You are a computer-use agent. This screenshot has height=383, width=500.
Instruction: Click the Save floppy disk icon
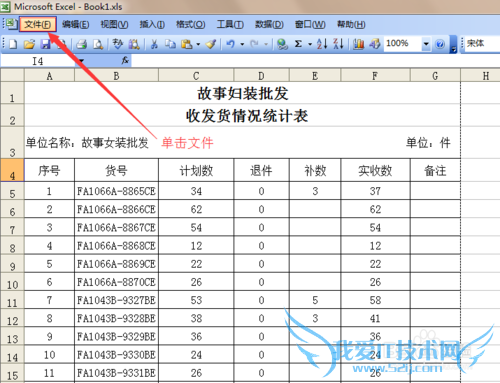pyautogui.click(x=45, y=44)
